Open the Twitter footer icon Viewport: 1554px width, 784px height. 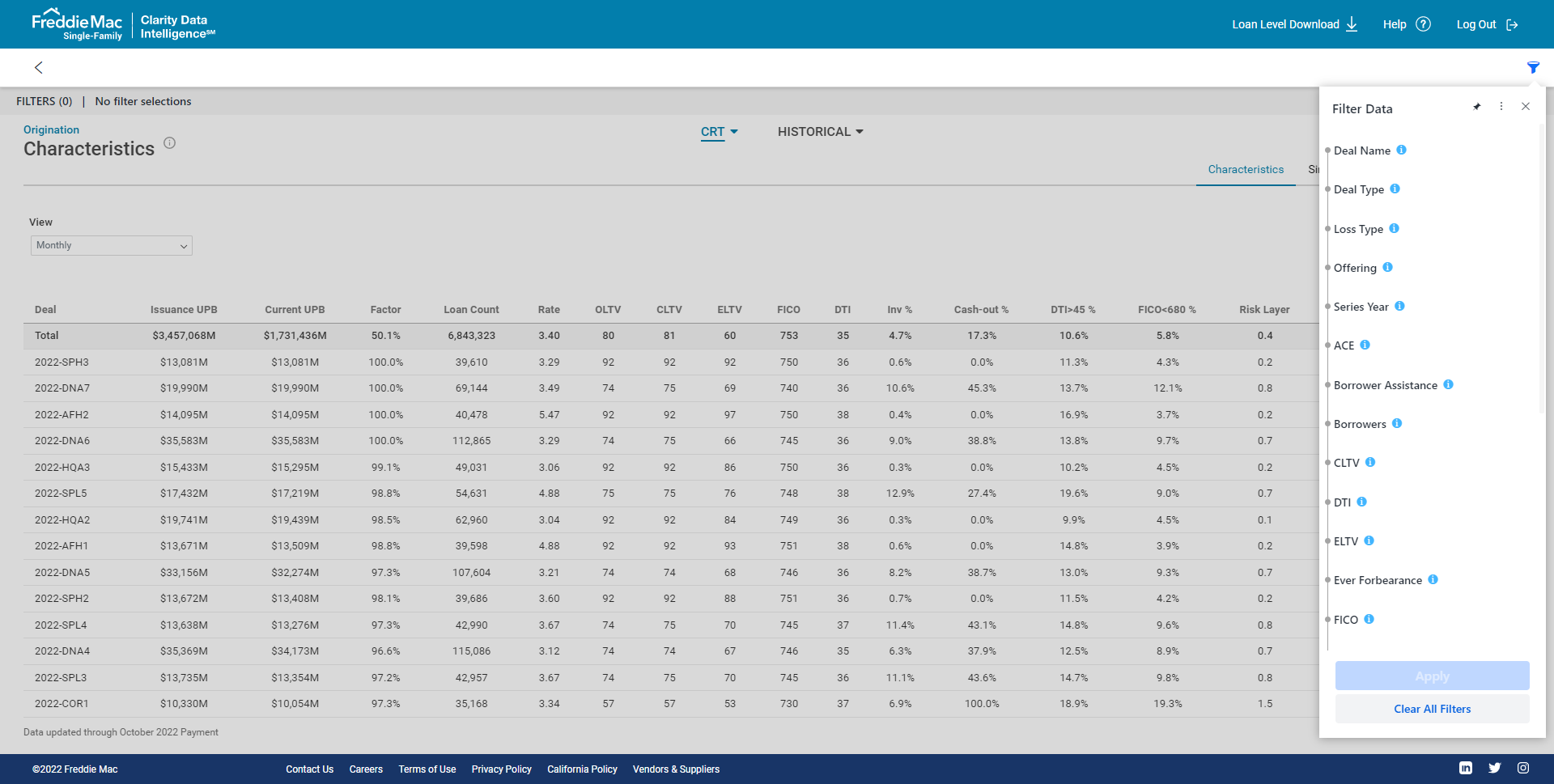click(1494, 768)
